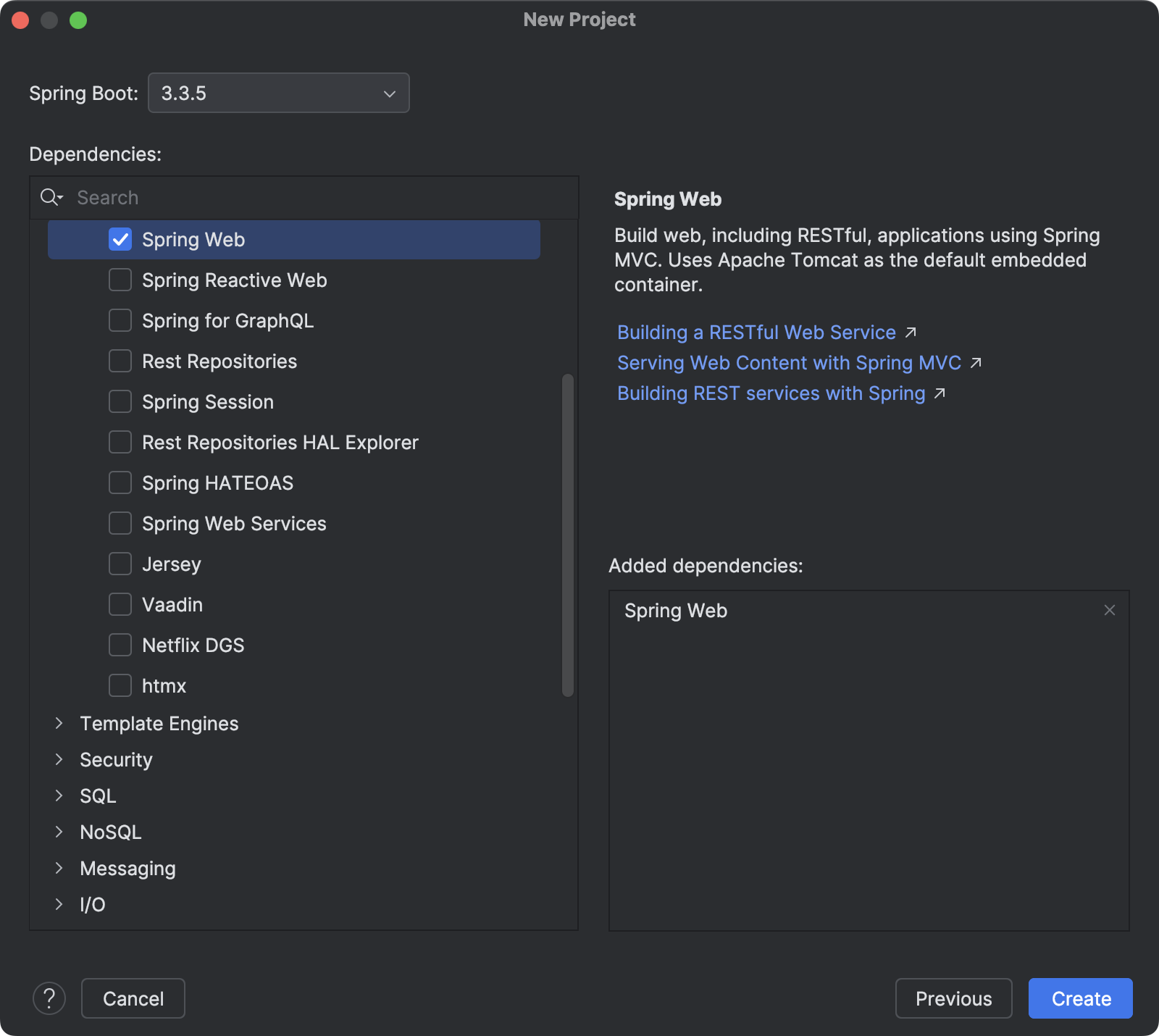Click the search magnifier icon
Image resolution: width=1159 pixels, height=1036 pixels.
pyautogui.click(x=50, y=197)
